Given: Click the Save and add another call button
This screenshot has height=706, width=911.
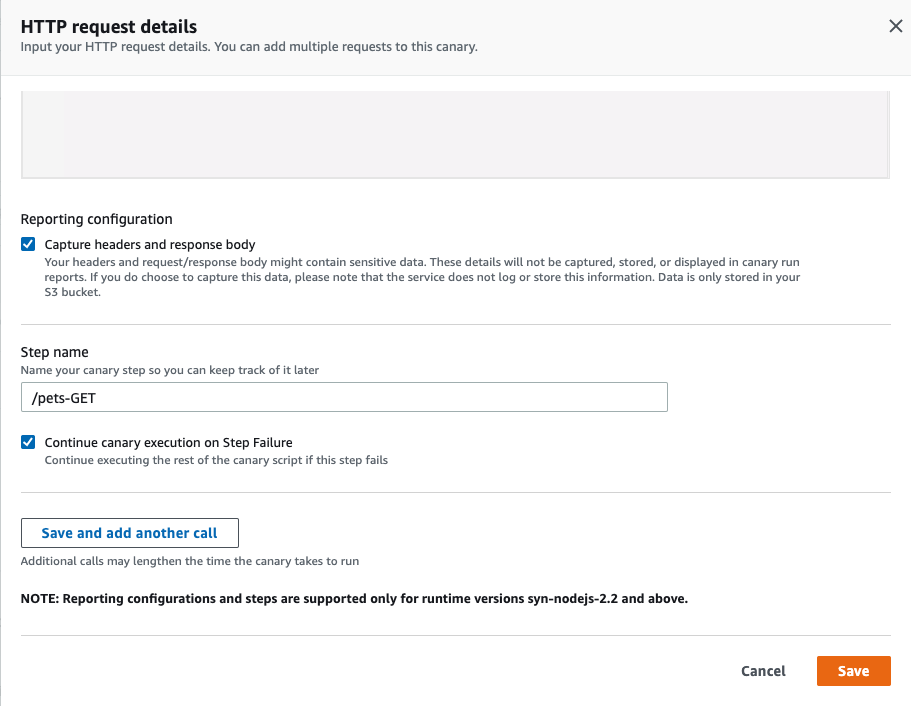Looking at the screenshot, I should click(x=129, y=532).
